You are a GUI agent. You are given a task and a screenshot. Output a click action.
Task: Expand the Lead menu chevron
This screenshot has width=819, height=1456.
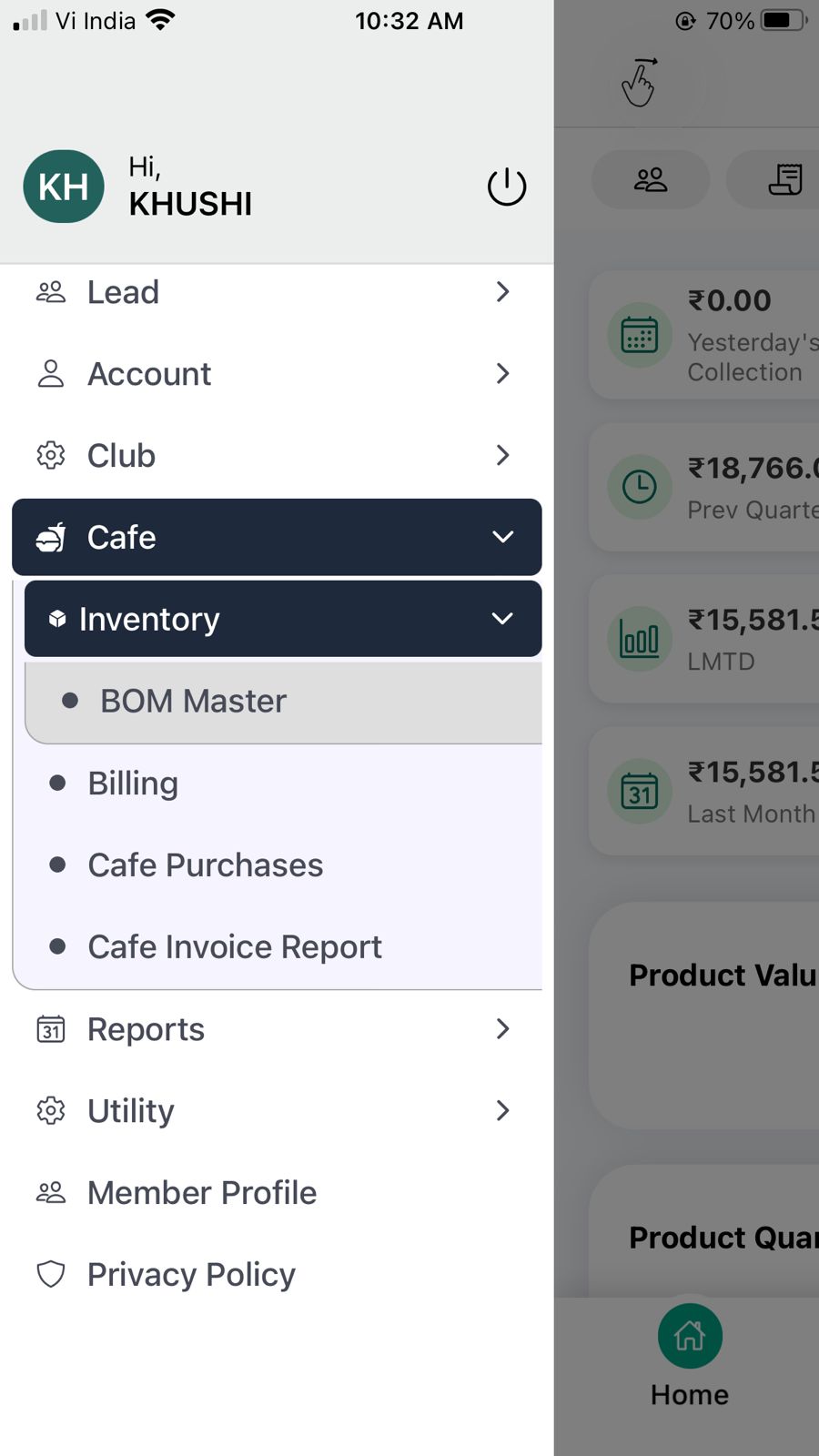[x=502, y=292]
